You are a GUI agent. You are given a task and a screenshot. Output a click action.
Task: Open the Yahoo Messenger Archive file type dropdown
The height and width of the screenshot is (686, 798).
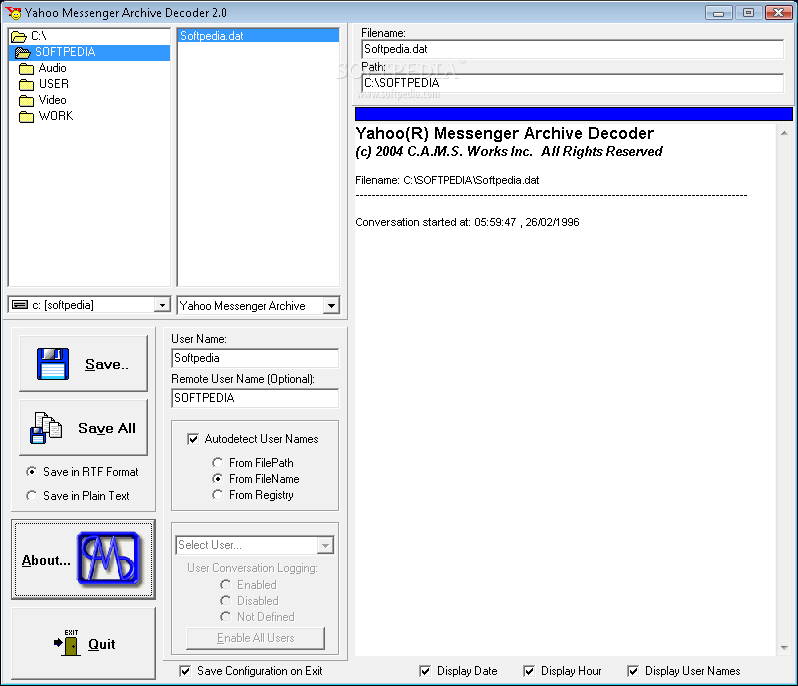[331, 305]
